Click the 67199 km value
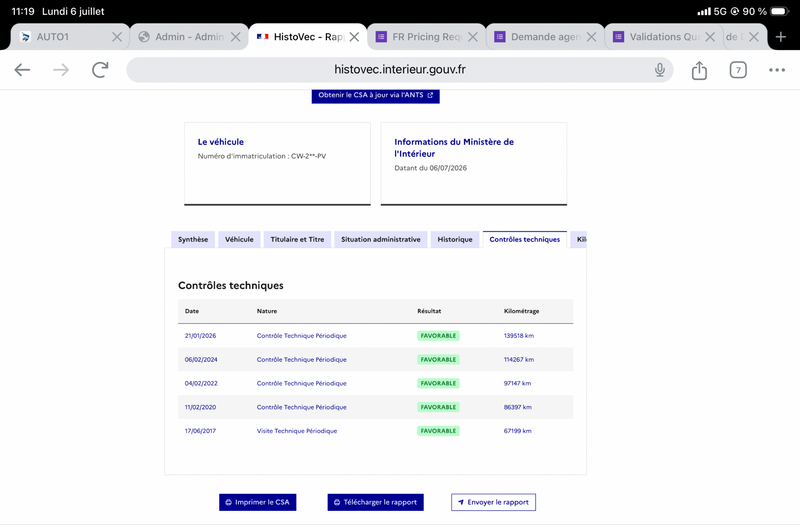This screenshot has height=525, width=800. (517, 431)
